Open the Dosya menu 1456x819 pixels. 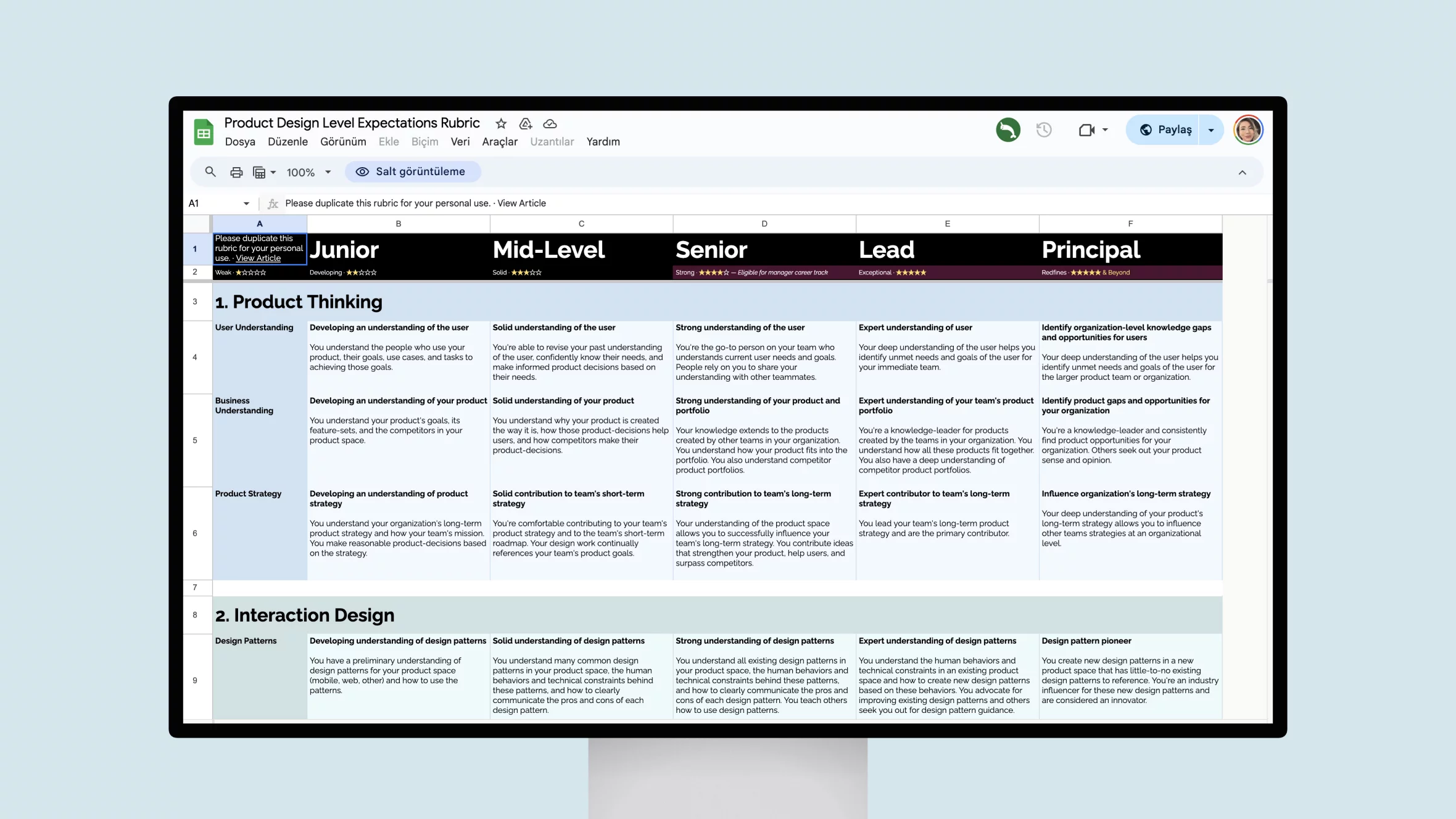(x=240, y=141)
